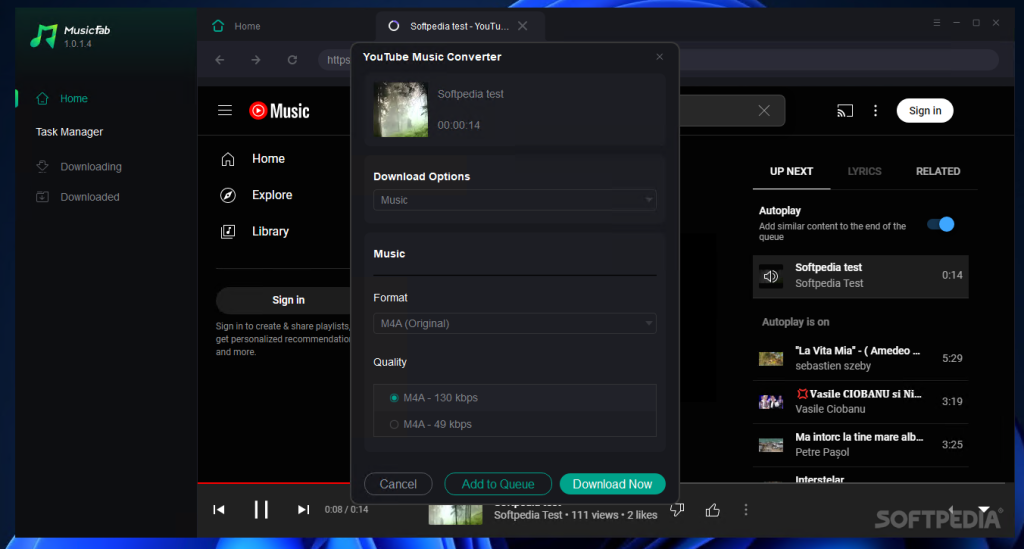Clear search with the X icon
1024x549 pixels.
[x=764, y=111]
